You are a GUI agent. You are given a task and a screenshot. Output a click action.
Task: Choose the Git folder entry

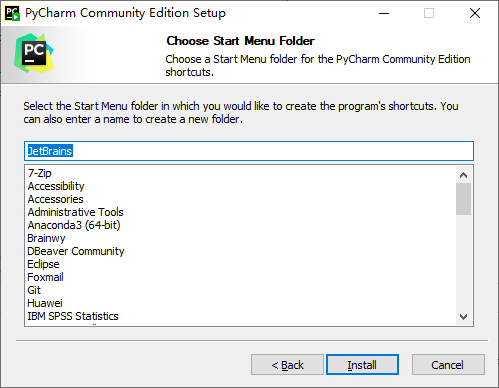pyautogui.click(x=34, y=290)
